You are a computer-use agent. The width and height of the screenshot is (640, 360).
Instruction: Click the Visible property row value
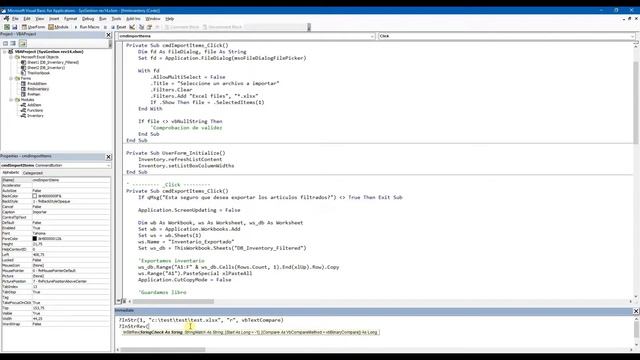71,313
